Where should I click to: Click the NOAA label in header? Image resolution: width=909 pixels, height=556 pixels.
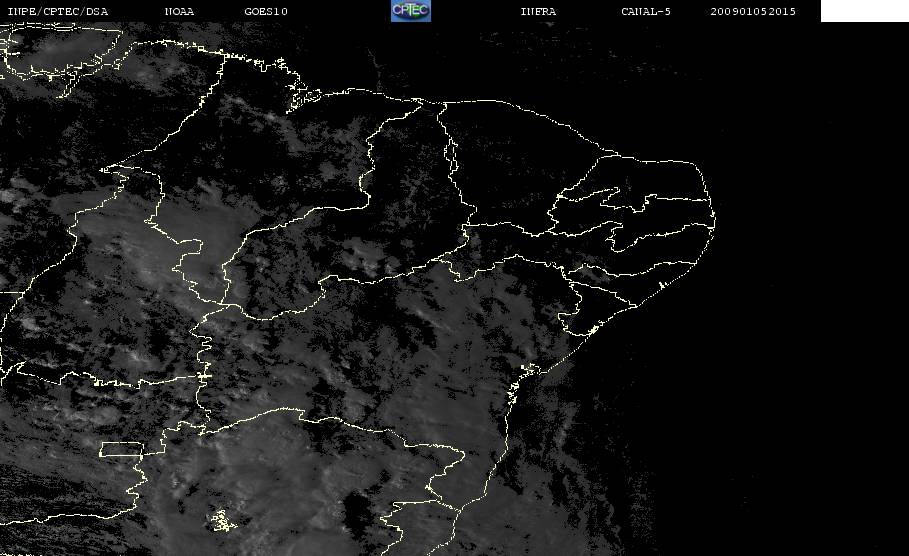[179, 11]
